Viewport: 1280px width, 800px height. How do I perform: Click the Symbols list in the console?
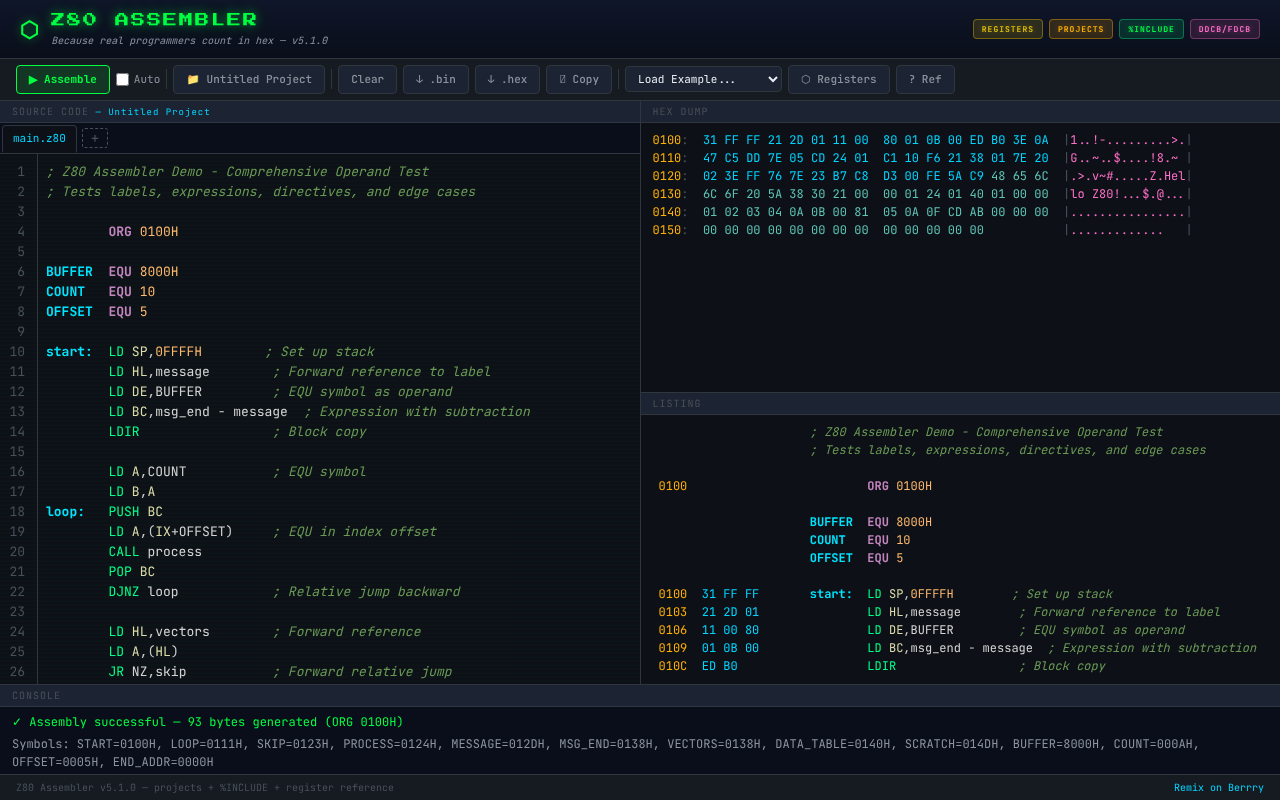click(606, 753)
